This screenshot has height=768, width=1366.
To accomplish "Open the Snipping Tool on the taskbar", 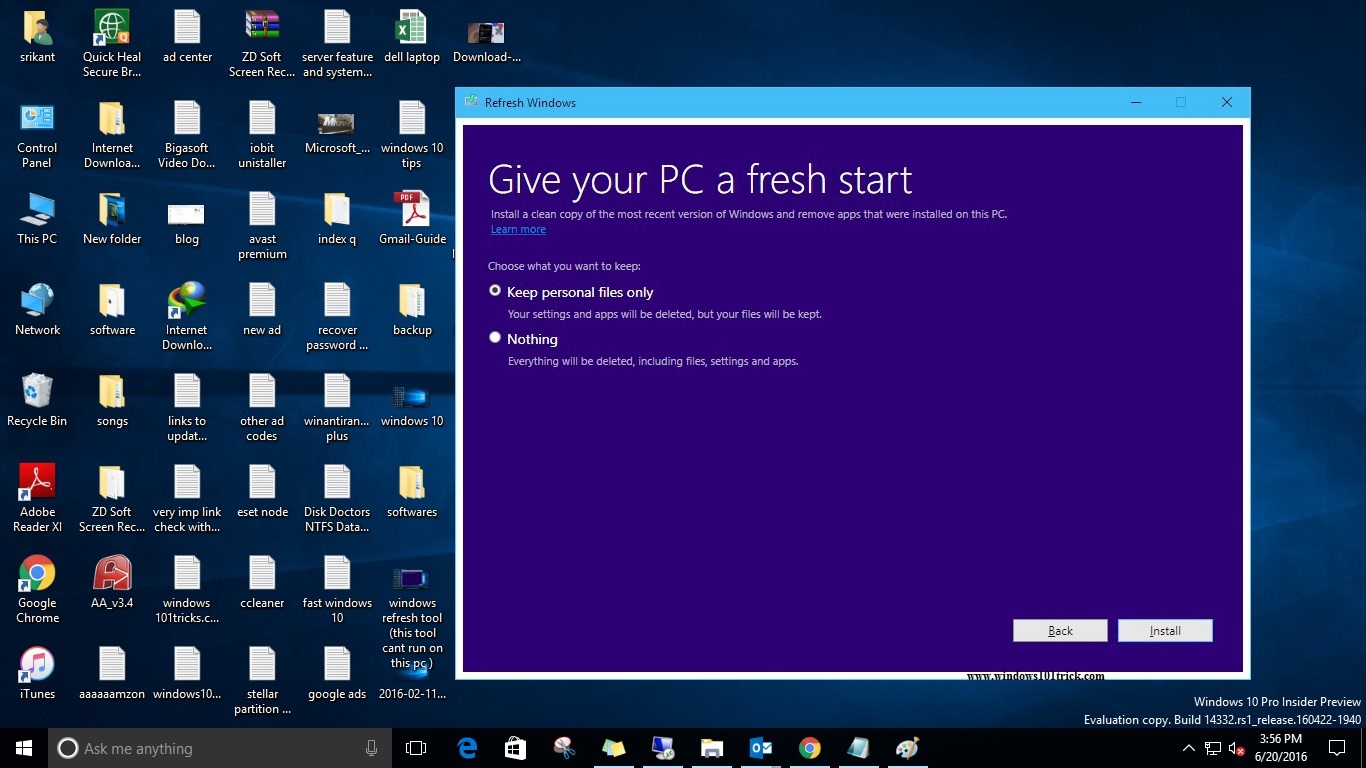I will click(564, 748).
